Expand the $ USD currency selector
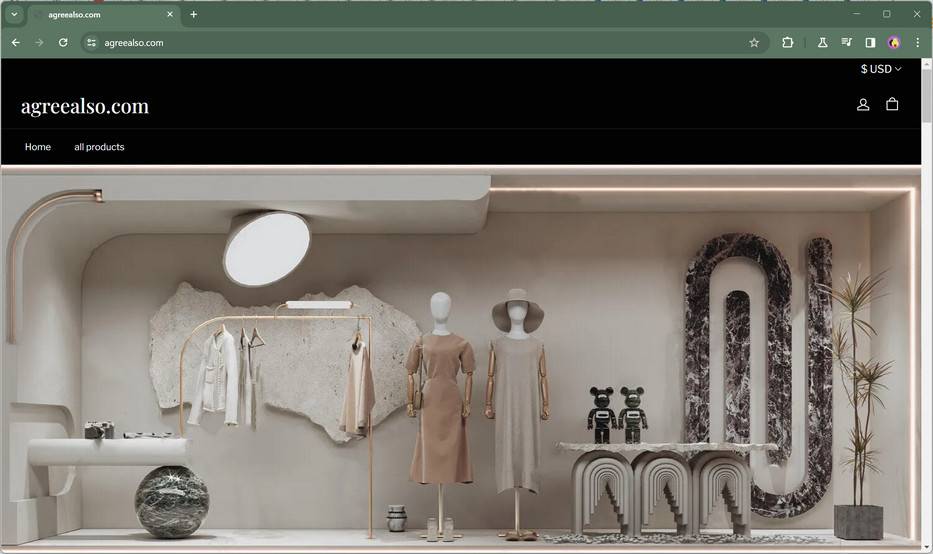The height and width of the screenshot is (554, 933). click(x=881, y=69)
